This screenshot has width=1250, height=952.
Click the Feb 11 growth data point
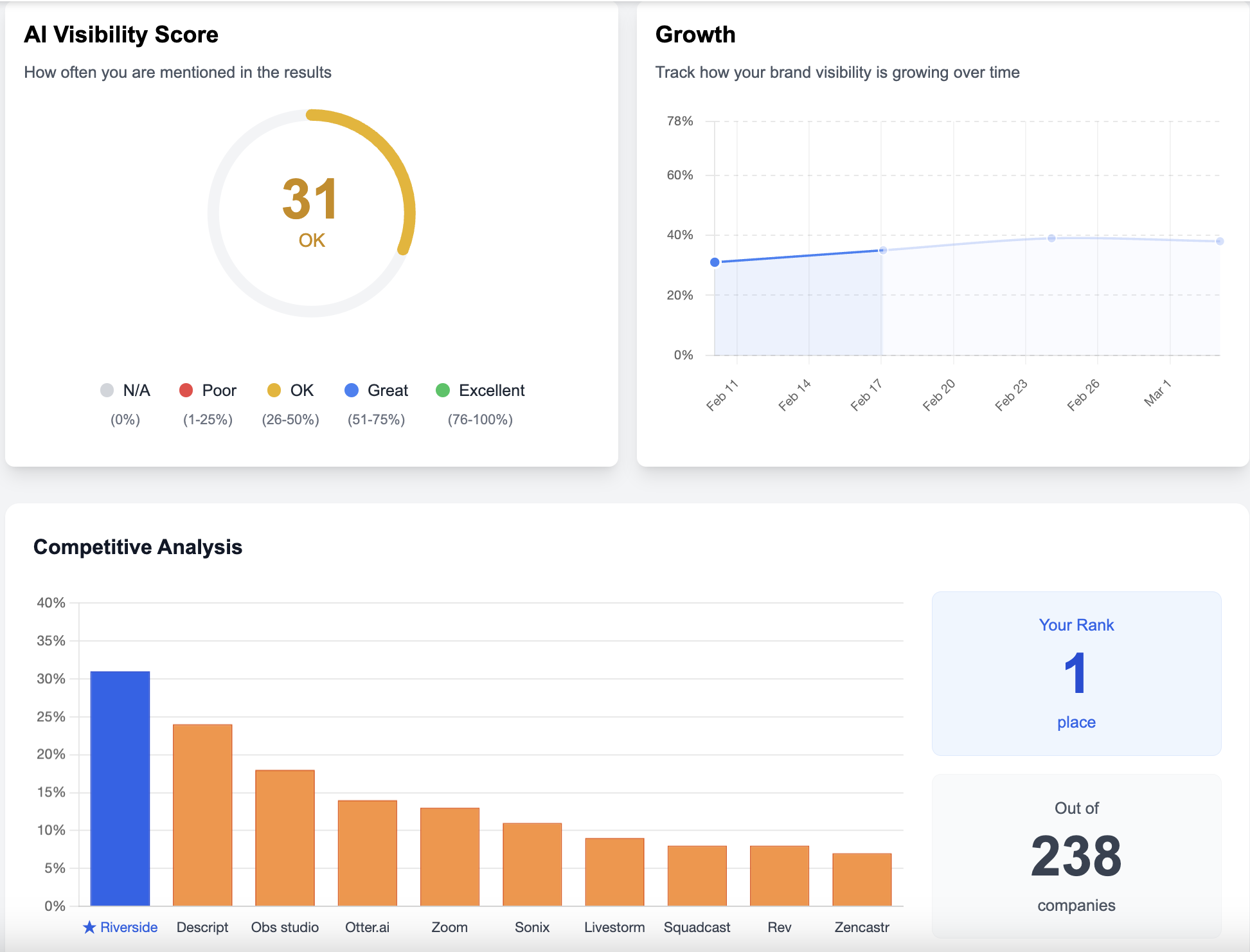pyautogui.click(x=715, y=262)
